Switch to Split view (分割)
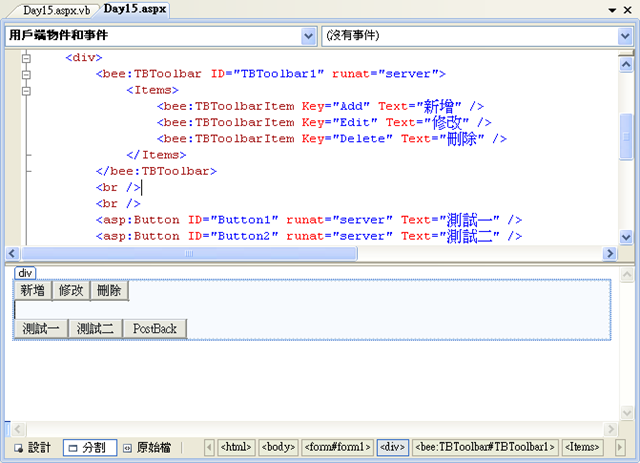Image resolution: width=640 pixels, height=463 pixels. point(89,447)
